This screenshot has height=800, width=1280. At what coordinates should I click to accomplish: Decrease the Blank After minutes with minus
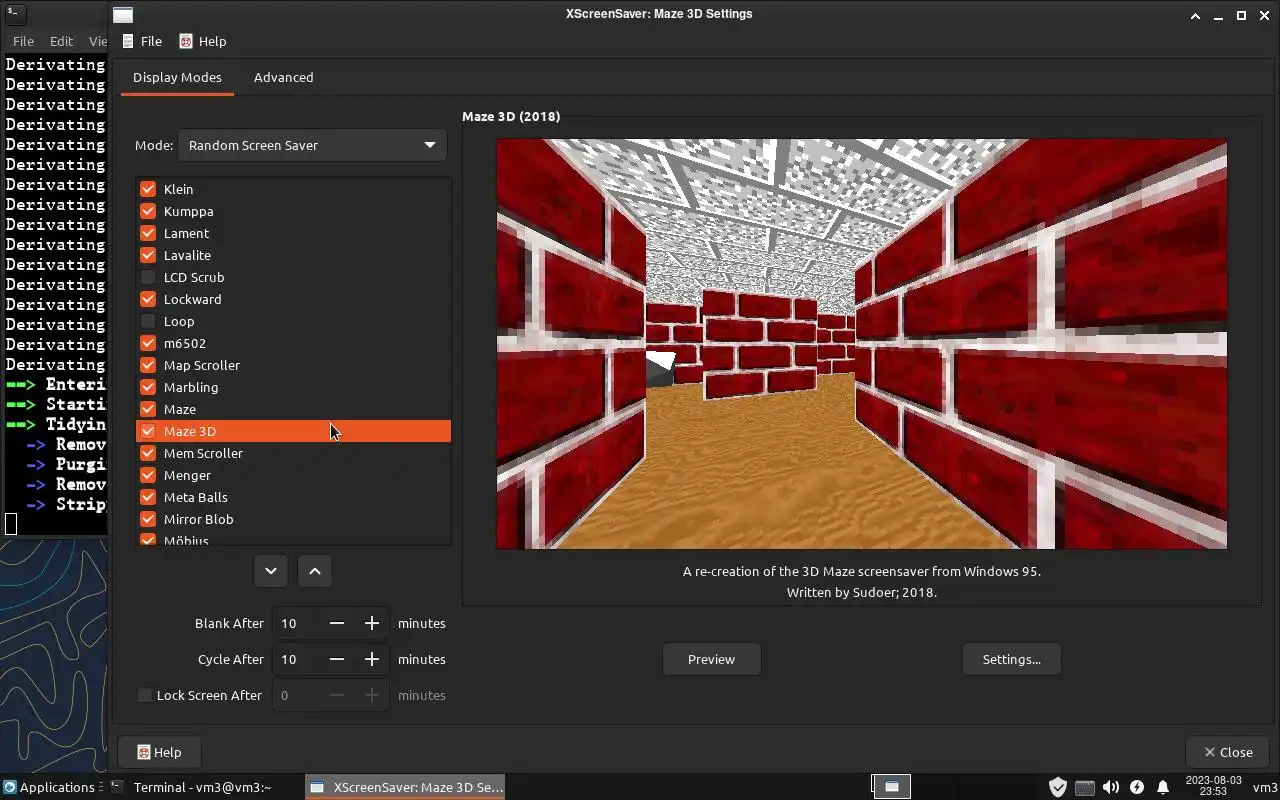(x=337, y=623)
